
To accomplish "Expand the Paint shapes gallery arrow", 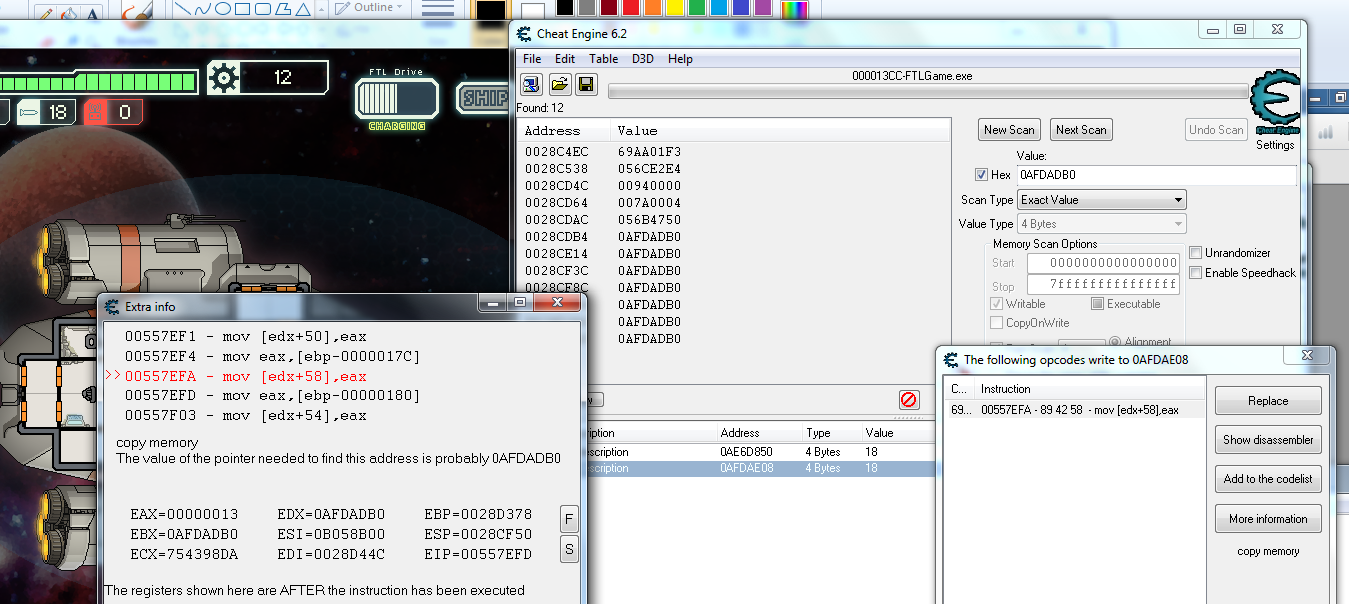I will tap(322, 9).
